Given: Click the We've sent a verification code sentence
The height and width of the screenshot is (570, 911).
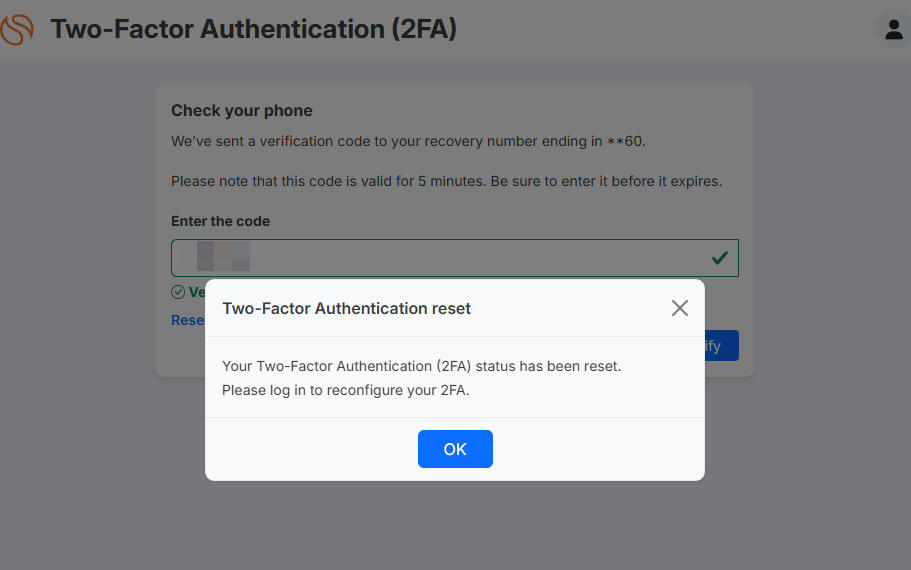Looking at the screenshot, I should click(x=408, y=141).
